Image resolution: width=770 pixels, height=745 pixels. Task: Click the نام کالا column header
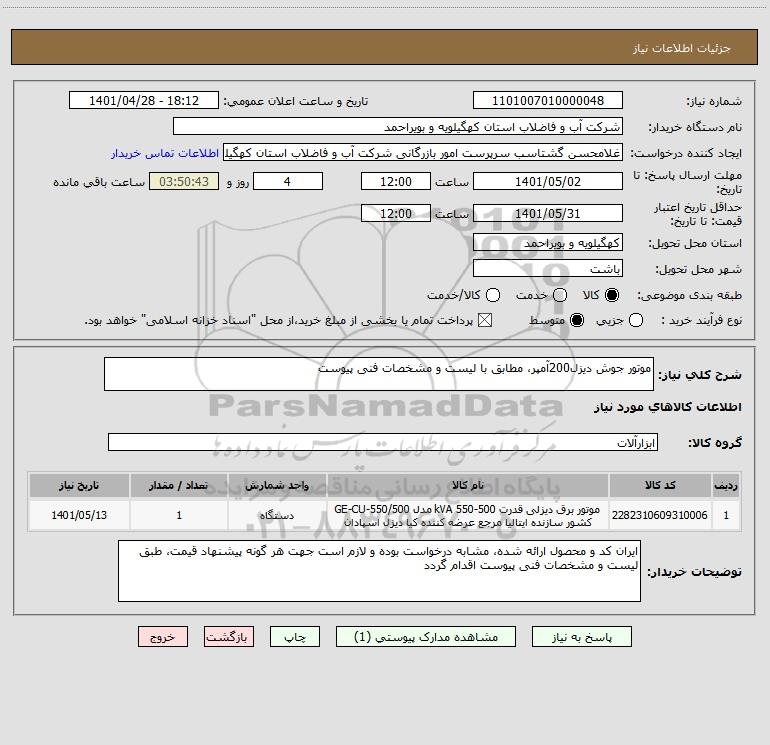point(468,485)
